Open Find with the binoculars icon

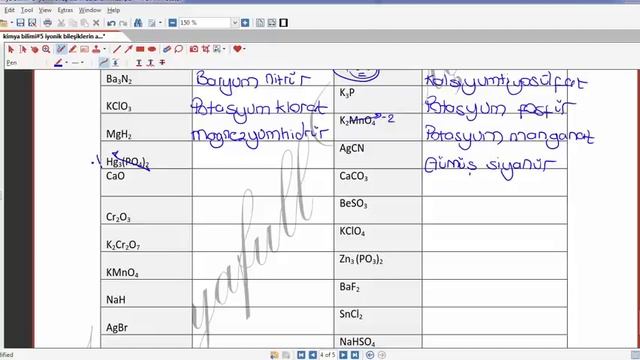(x=138, y=23)
